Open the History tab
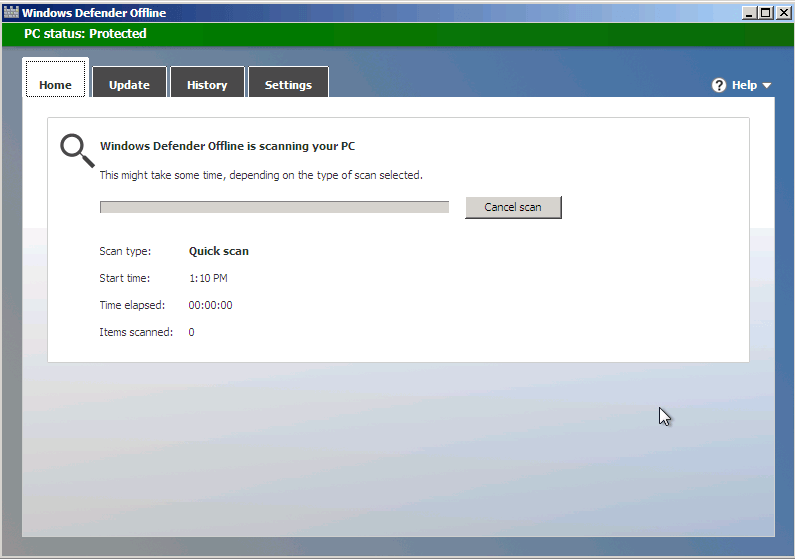This screenshot has width=795, height=559. click(x=207, y=82)
